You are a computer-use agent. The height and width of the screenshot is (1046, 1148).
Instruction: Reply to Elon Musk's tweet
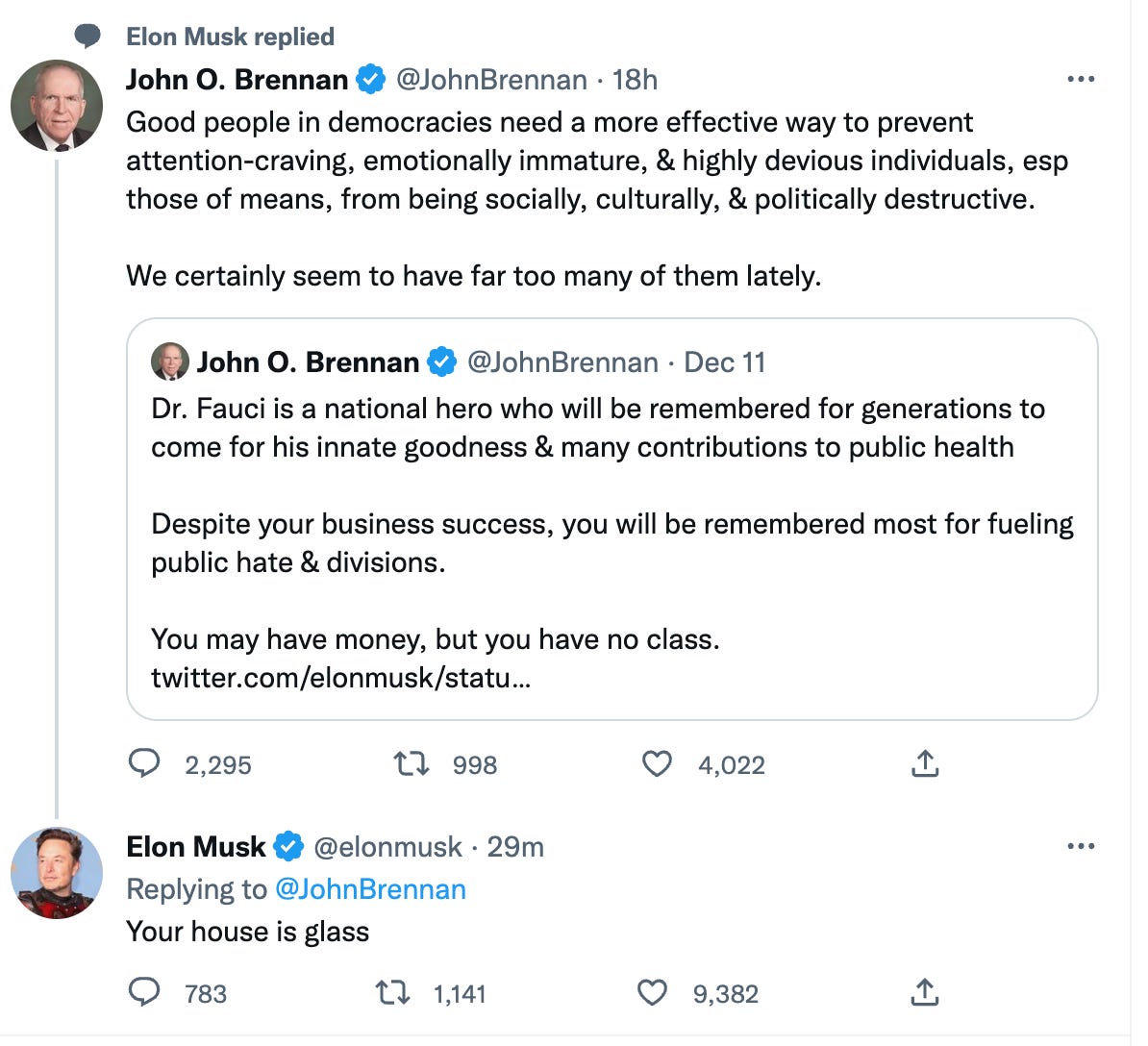(144, 992)
